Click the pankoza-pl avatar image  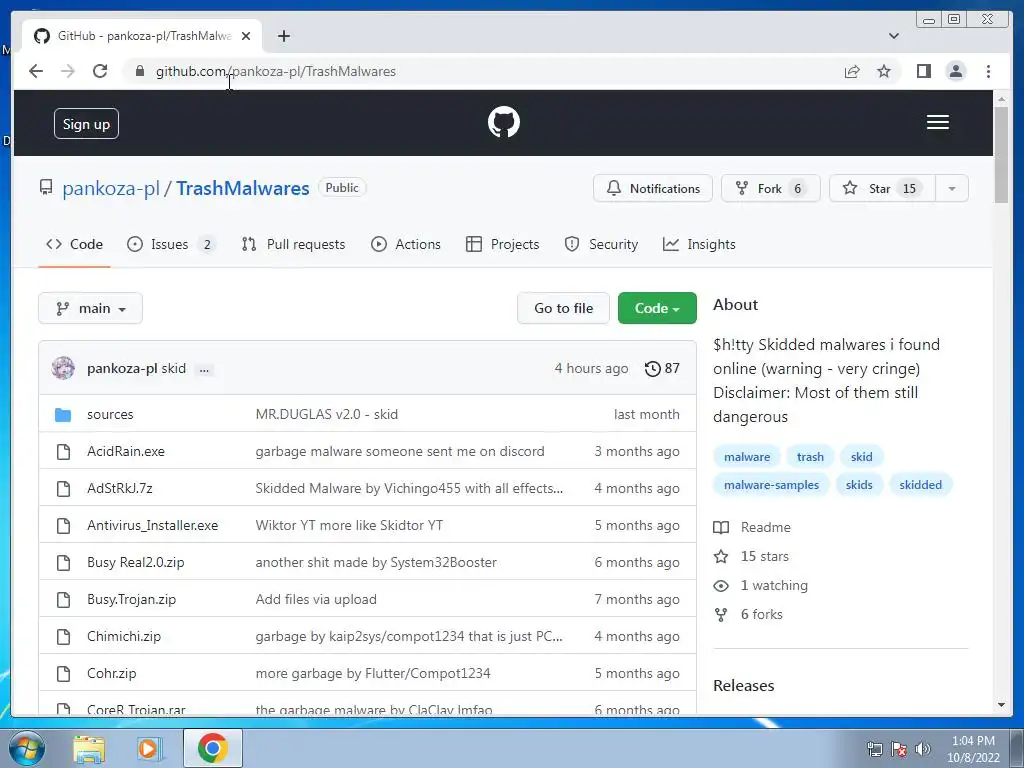tap(63, 368)
